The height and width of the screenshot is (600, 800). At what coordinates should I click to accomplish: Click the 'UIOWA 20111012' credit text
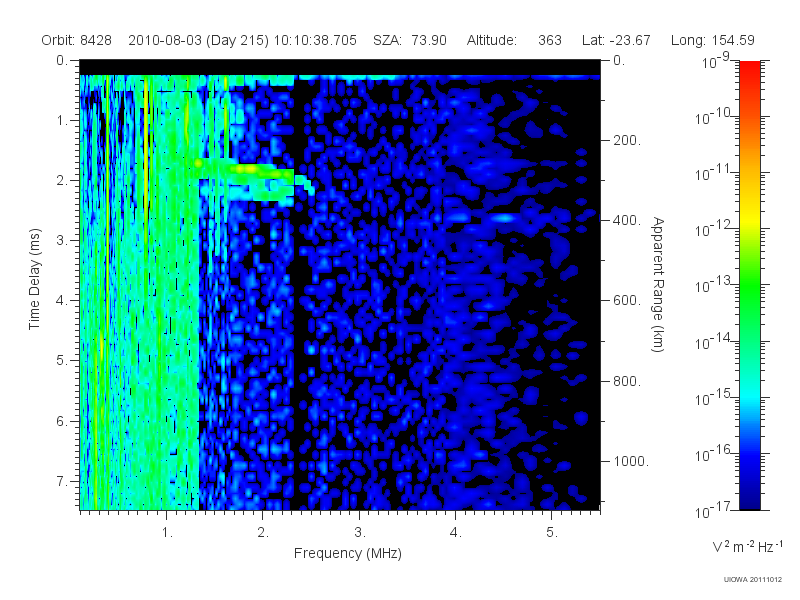tap(753, 580)
